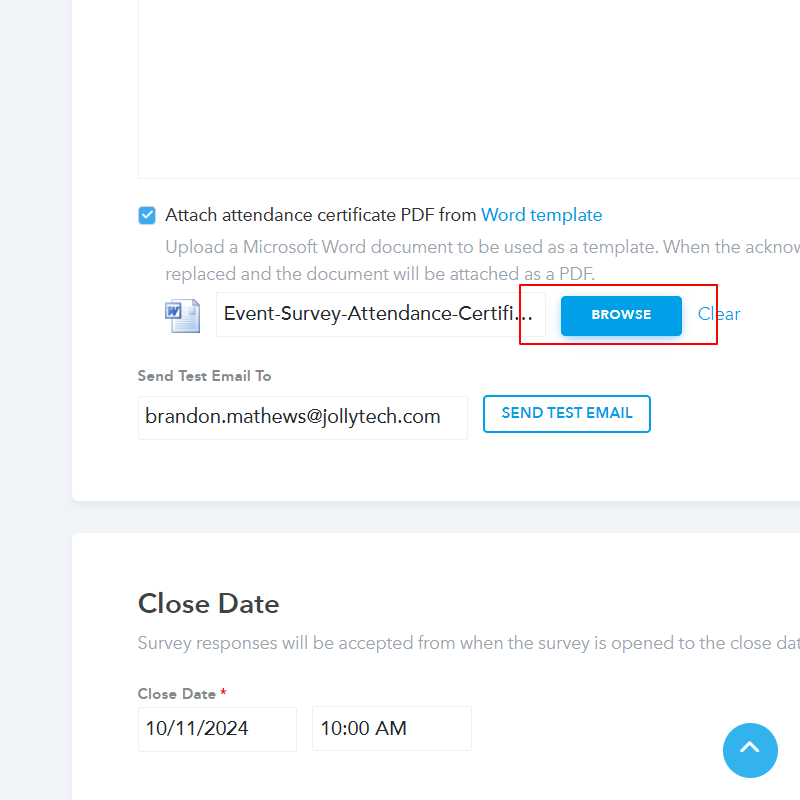
Task: Click the small Close Date field label
Action: [177, 694]
